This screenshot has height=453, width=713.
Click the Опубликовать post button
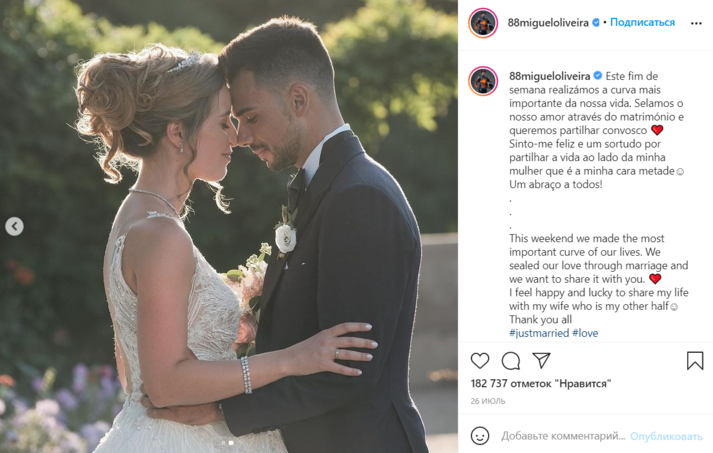(666, 436)
